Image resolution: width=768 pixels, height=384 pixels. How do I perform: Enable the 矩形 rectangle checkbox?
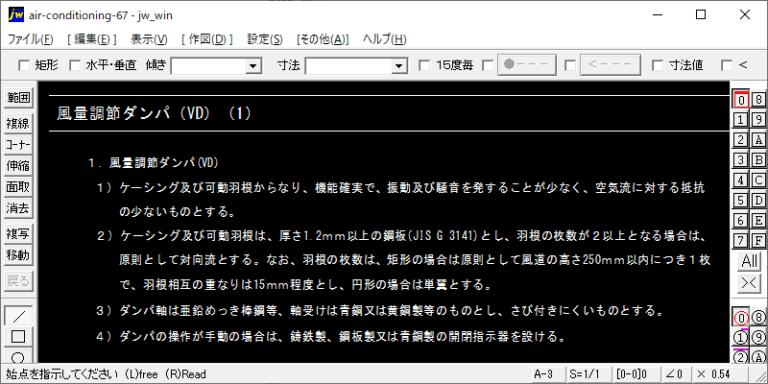point(24,65)
